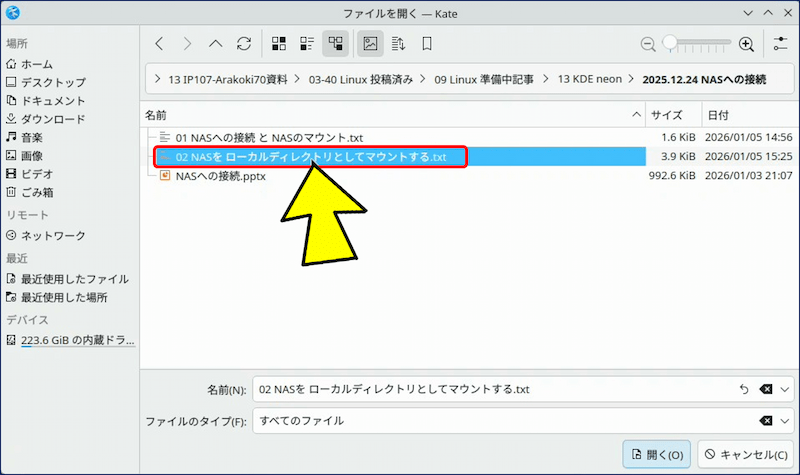Open Network (ネットワーク) in places

pyautogui.click(x=45, y=236)
